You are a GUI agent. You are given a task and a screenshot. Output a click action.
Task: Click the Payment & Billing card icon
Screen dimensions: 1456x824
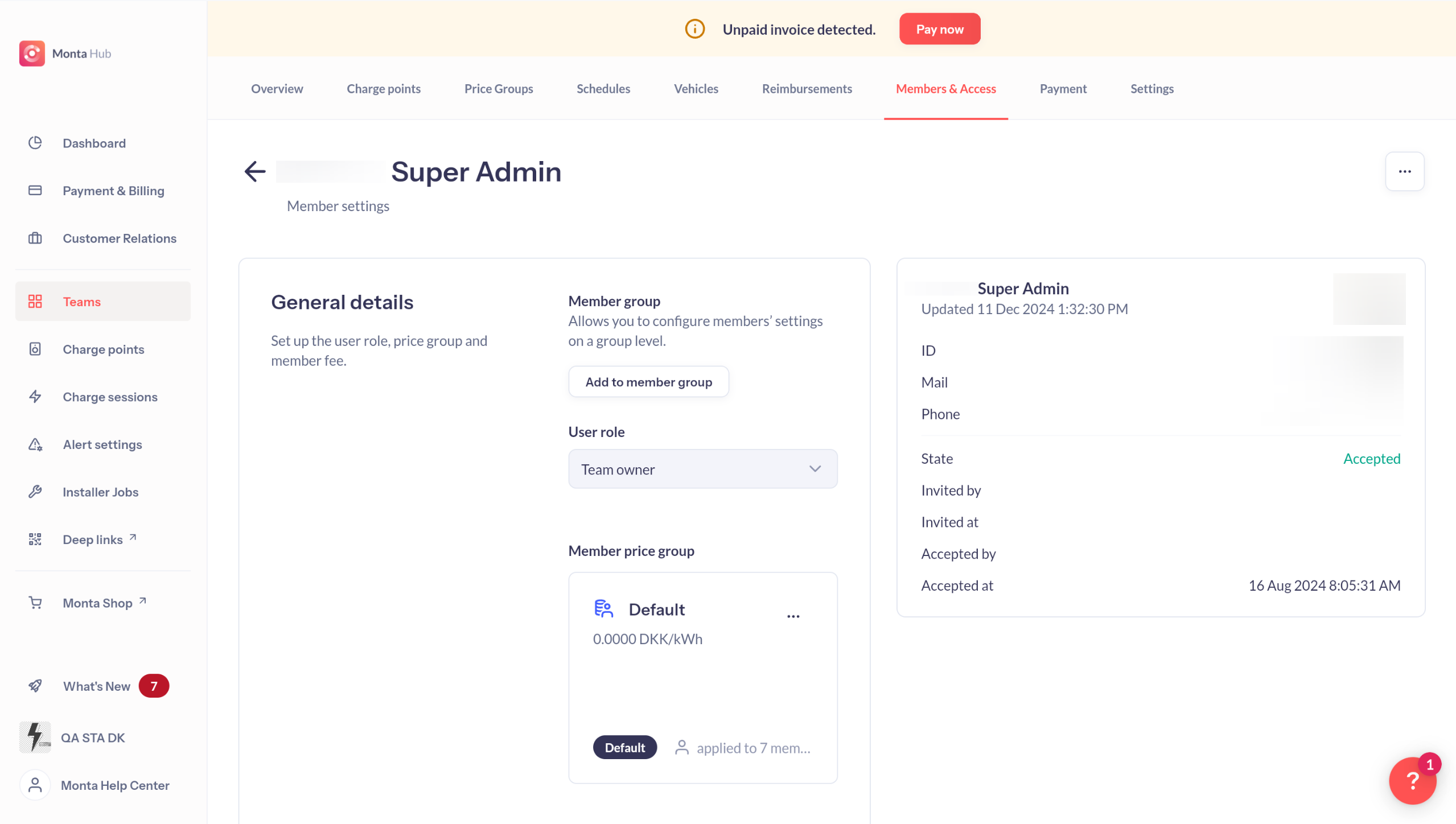35,191
